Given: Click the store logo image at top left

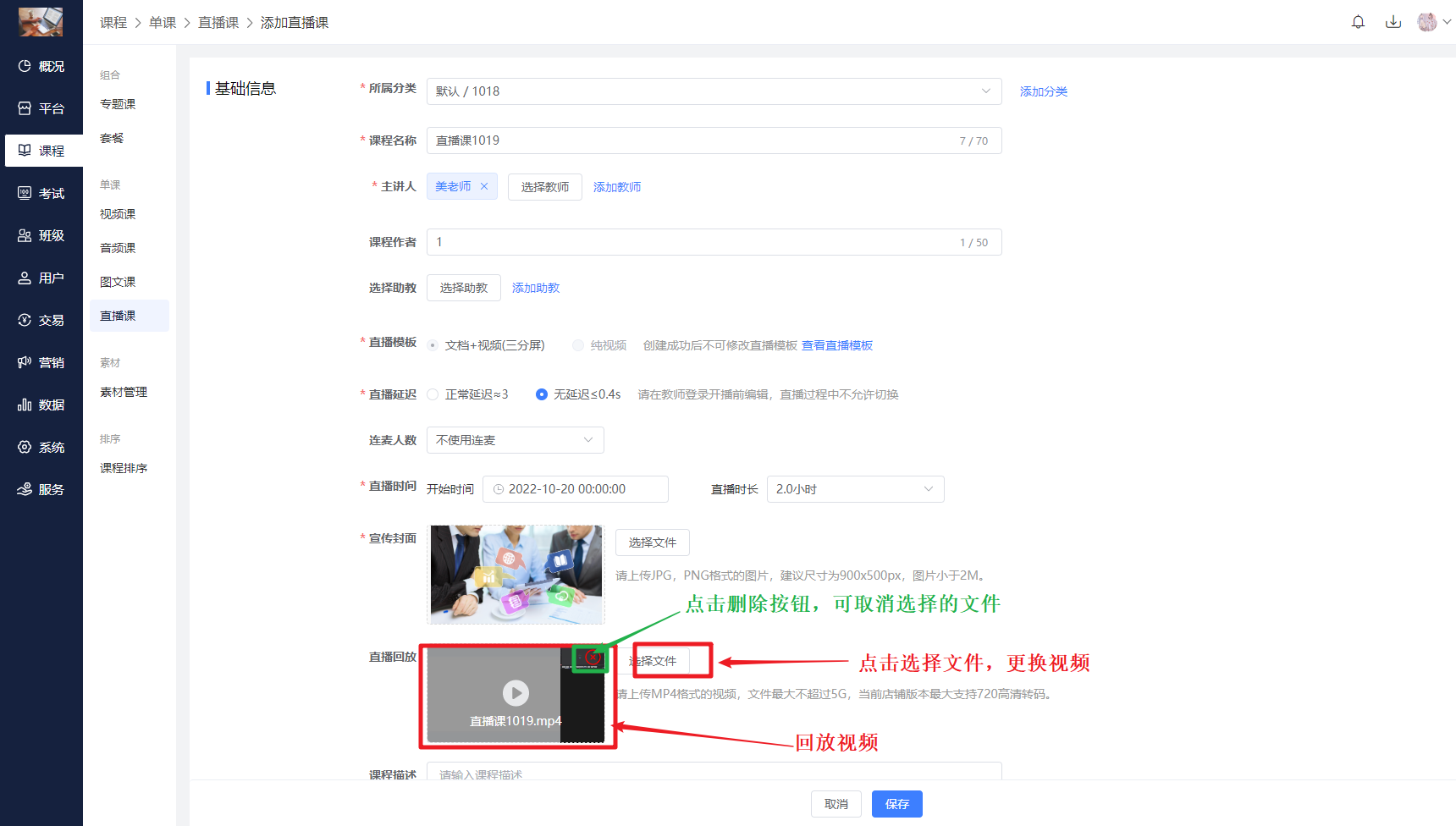Looking at the screenshot, I should coord(41,22).
